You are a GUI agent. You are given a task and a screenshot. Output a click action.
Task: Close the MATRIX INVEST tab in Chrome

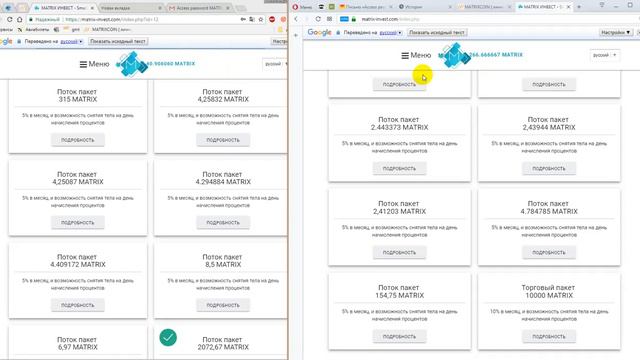coord(92,8)
